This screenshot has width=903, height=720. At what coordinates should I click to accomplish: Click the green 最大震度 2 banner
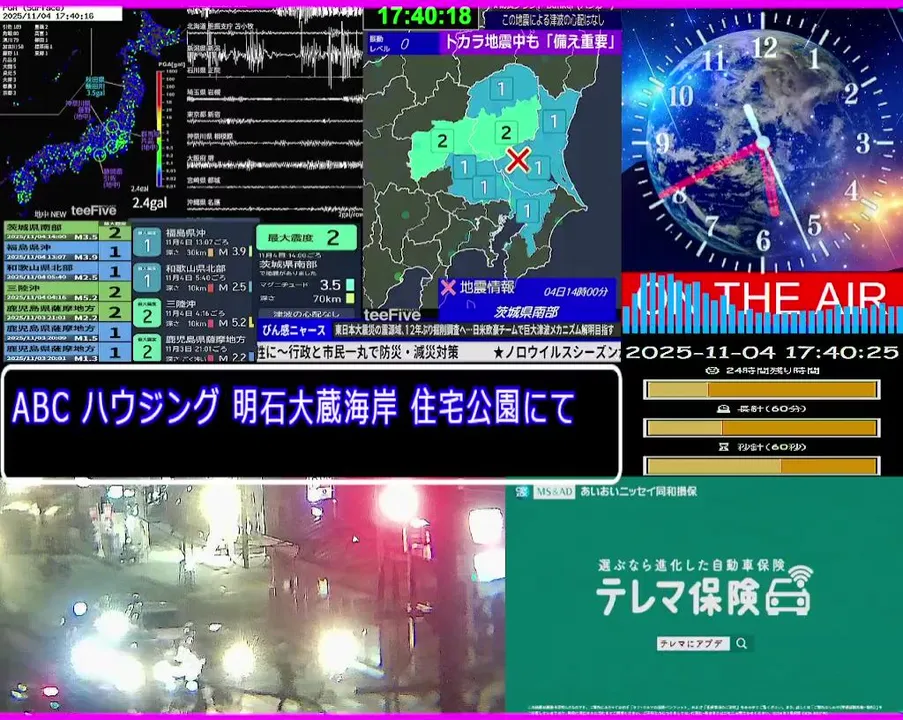[306, 237]
